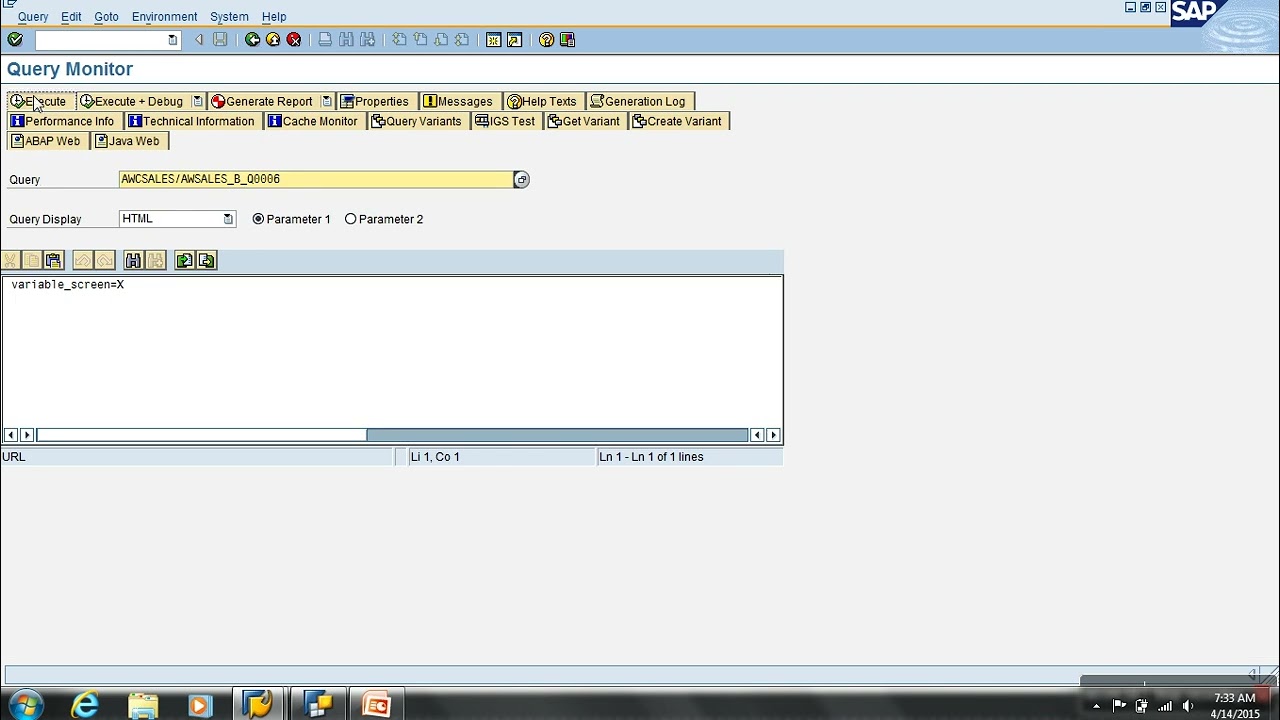
Task: Select the Parameter 2 radio button
Action: click(350, 219)
